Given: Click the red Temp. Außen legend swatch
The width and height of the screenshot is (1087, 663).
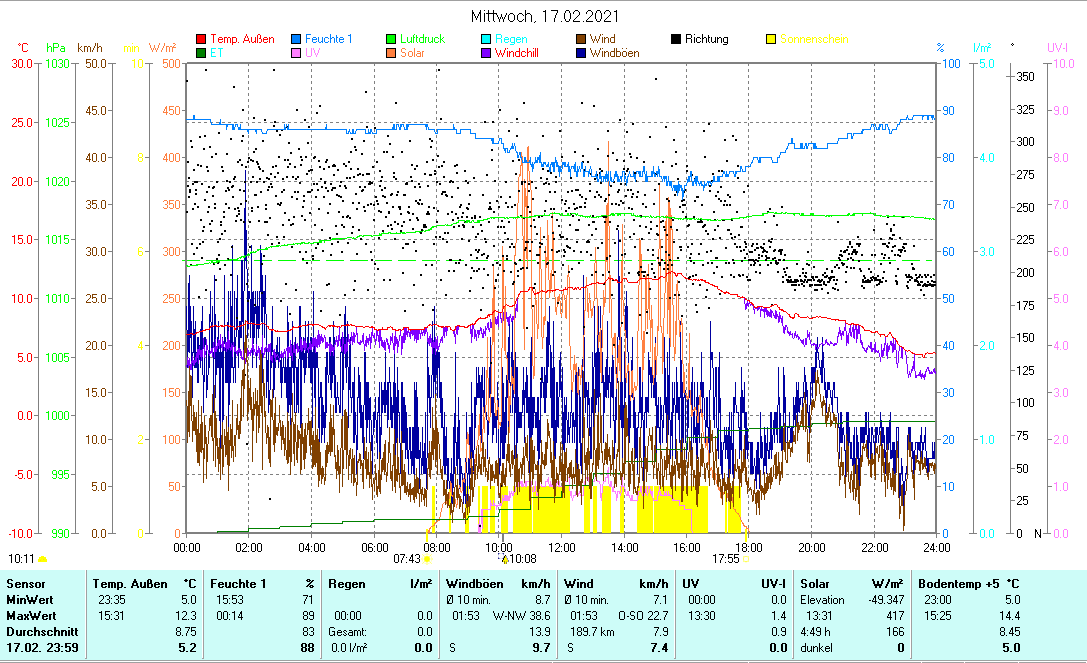Looking at the screenshot, I should click(x=201, y=40).
